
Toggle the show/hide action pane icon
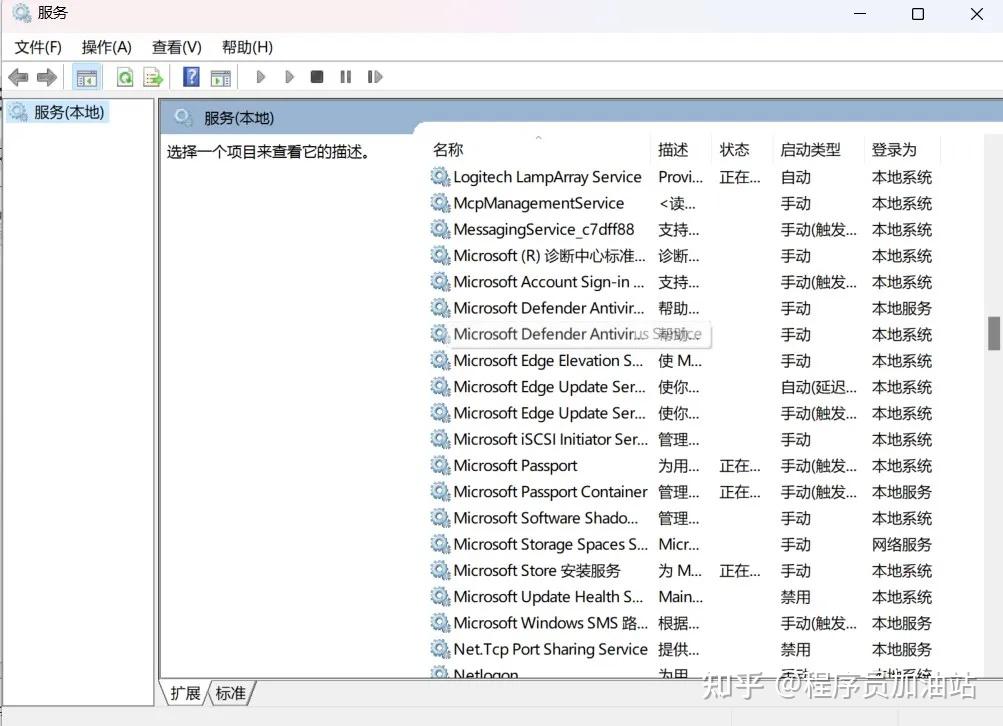coord(221,77)
